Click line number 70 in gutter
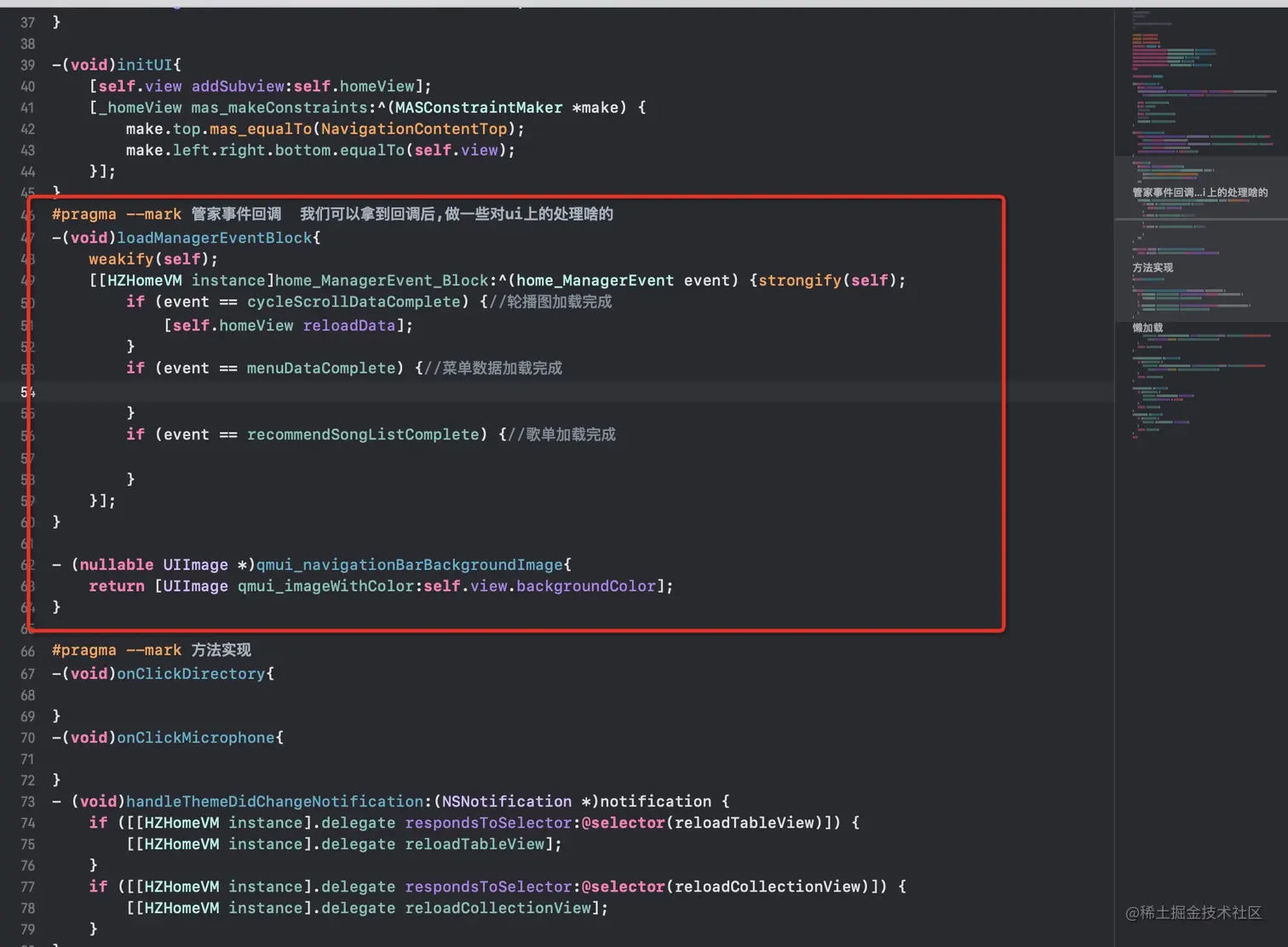 tap(28, 738)
